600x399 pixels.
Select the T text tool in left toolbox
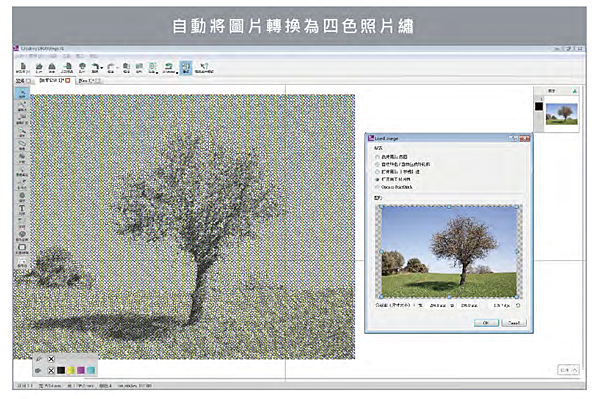22,209
